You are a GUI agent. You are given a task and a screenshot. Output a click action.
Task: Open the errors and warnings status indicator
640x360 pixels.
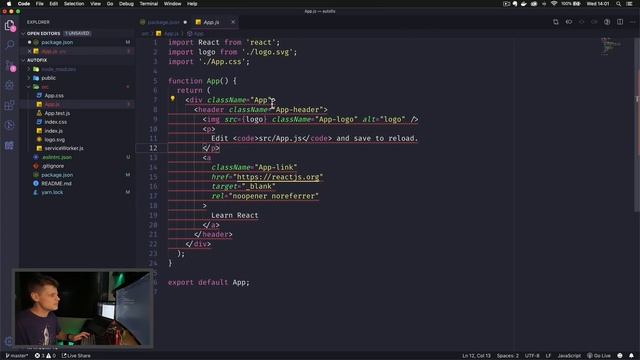45,356
